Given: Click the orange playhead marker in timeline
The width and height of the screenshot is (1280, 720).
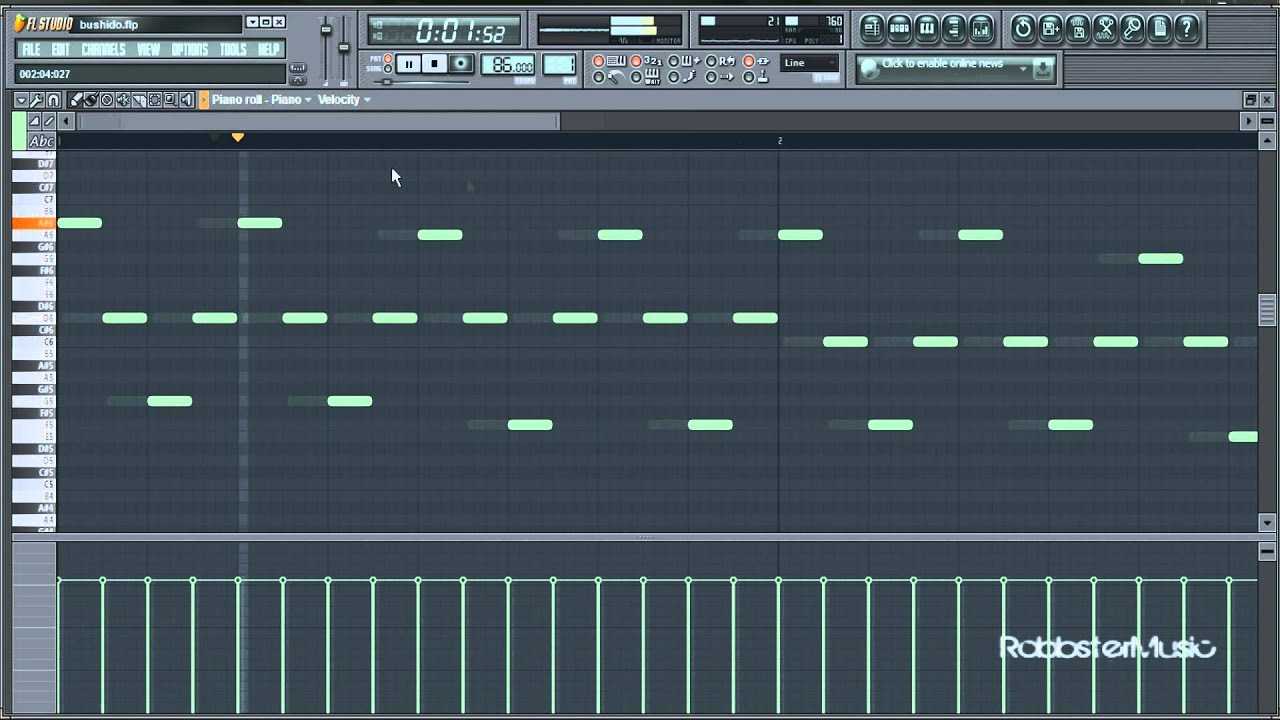Looking at the screenshot, I should coord(238,137).
